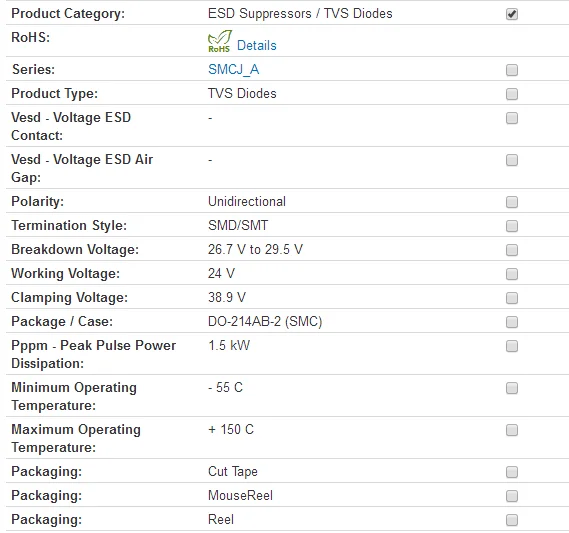Click the 'Product Type:' row label
Screen dimensions: 569x533
(x=54, y=93)
